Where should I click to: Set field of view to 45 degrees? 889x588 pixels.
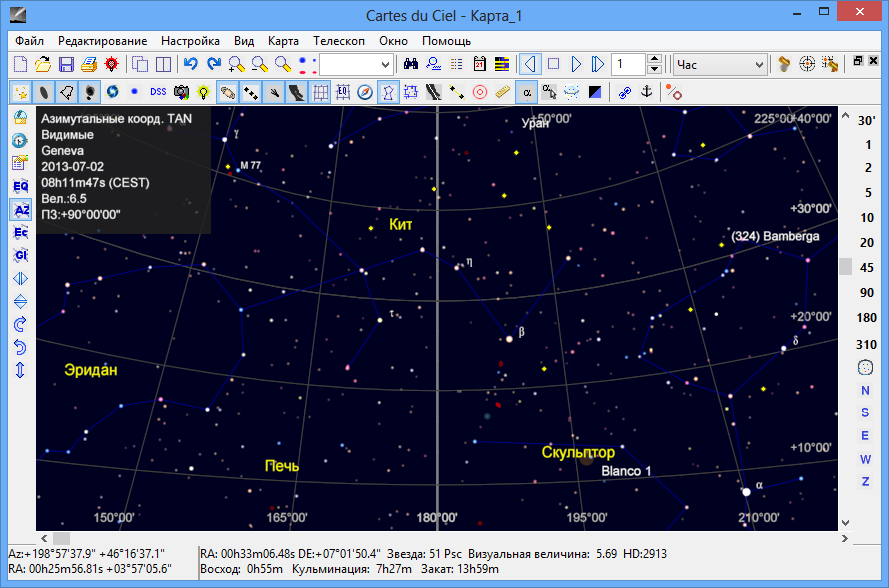[x=866, y=267]
